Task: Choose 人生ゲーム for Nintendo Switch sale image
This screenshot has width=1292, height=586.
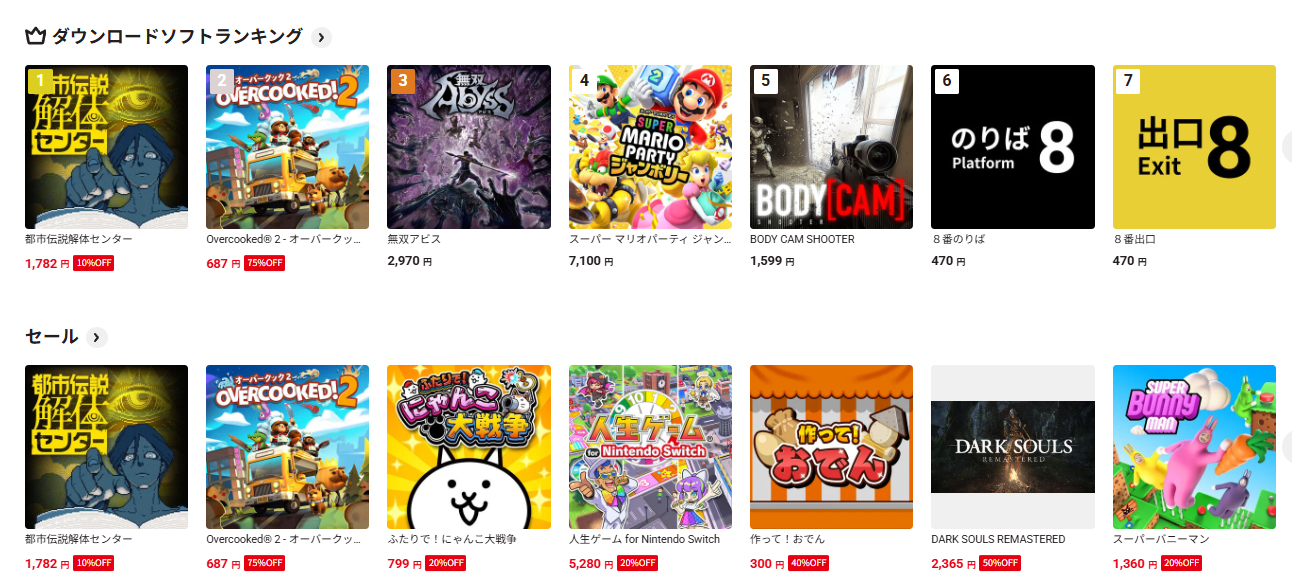Action: (x=650, y=447)
